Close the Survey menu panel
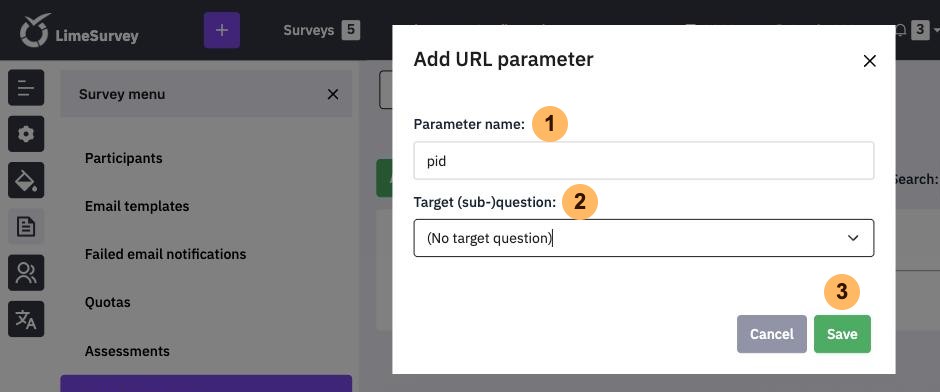The image size is (940, 392). point(333,94)
